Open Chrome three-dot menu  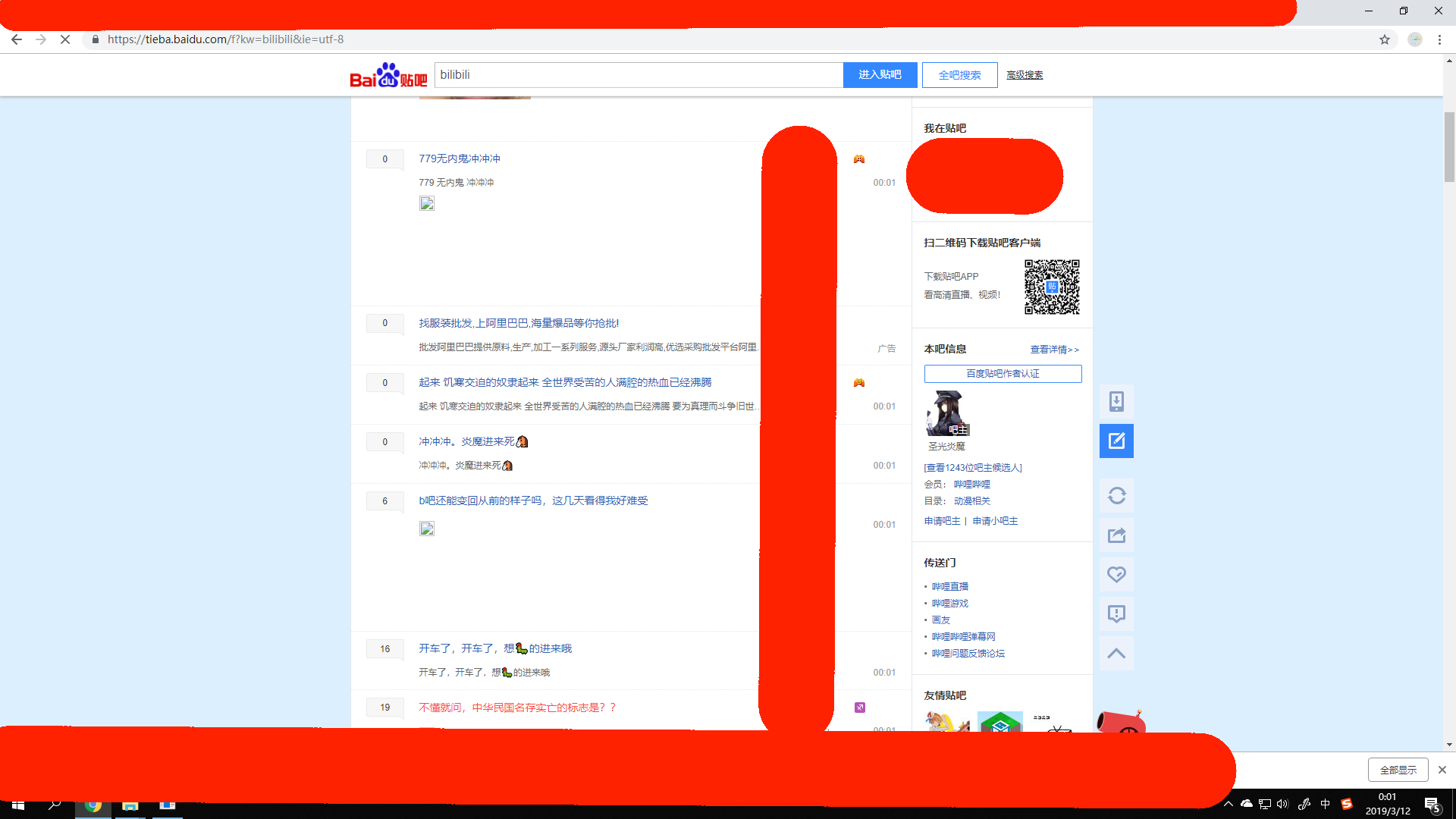point(1439,39)
